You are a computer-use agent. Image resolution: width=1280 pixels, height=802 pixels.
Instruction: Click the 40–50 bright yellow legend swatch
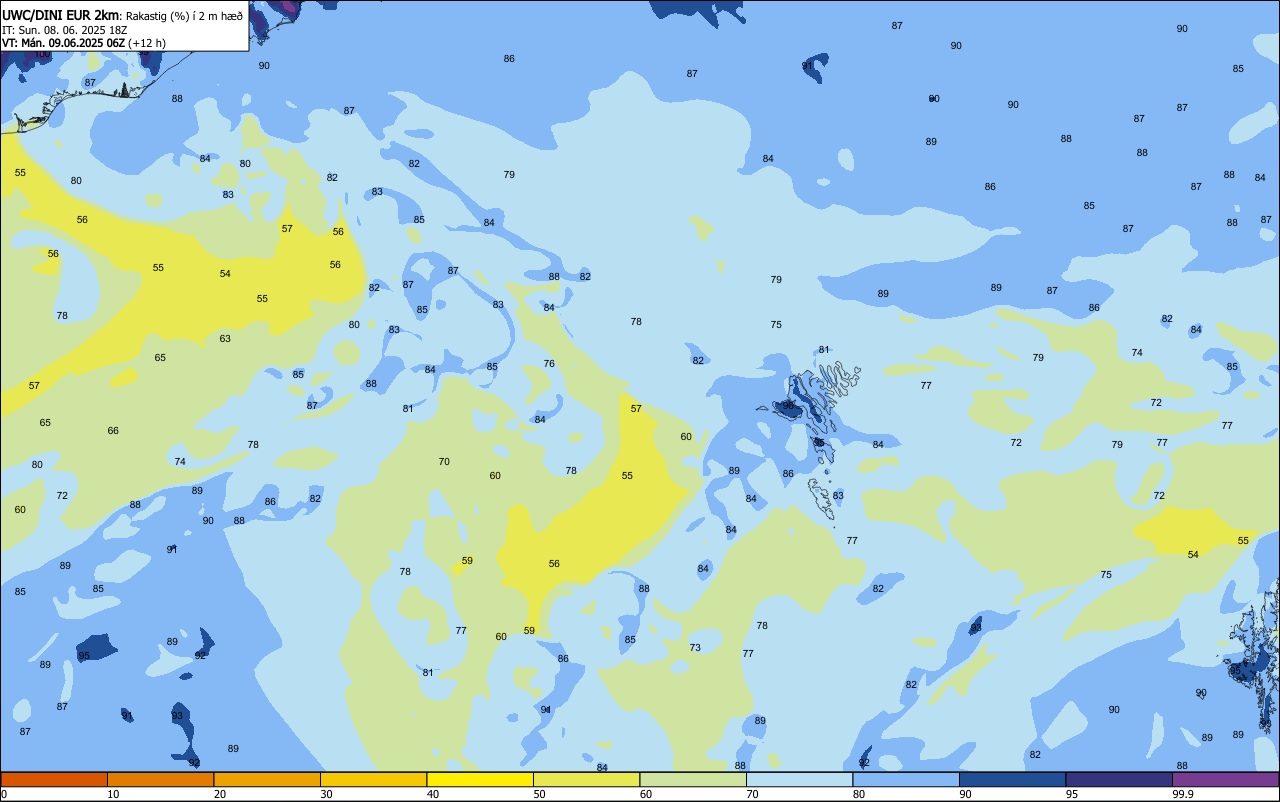tap(480, 779)
